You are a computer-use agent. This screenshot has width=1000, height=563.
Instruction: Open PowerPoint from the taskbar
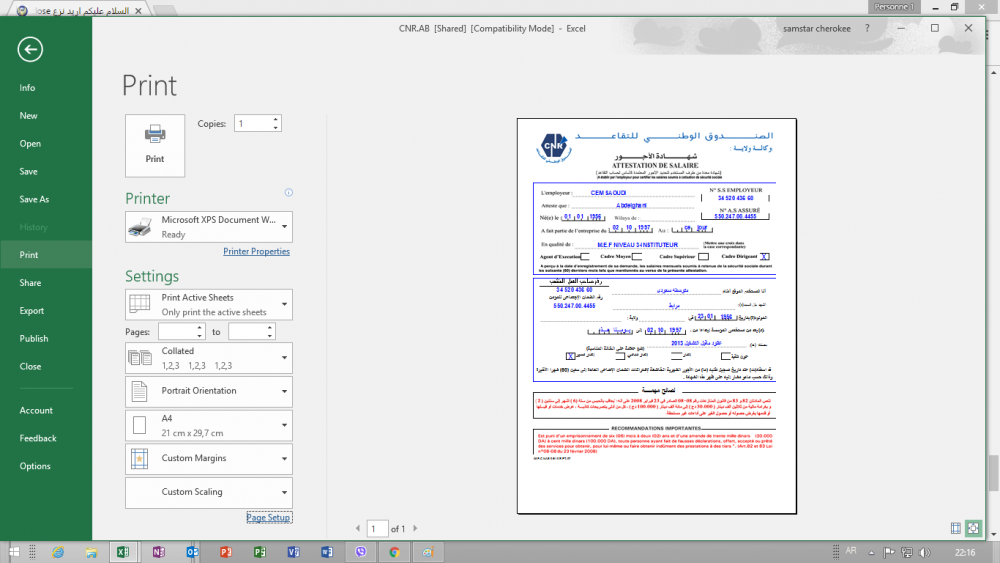click(226, 552)
